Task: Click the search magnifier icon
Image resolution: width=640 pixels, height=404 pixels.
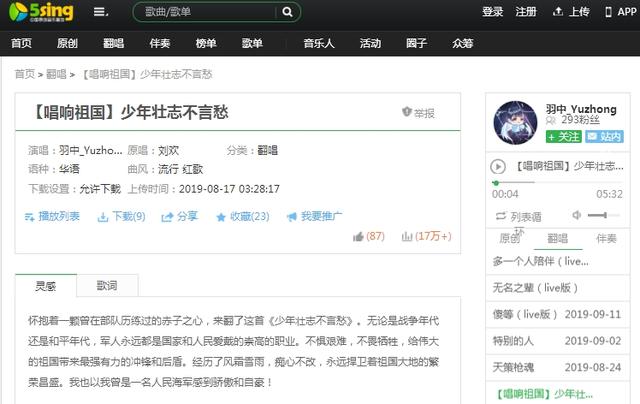Action: (x=287, y=13)
